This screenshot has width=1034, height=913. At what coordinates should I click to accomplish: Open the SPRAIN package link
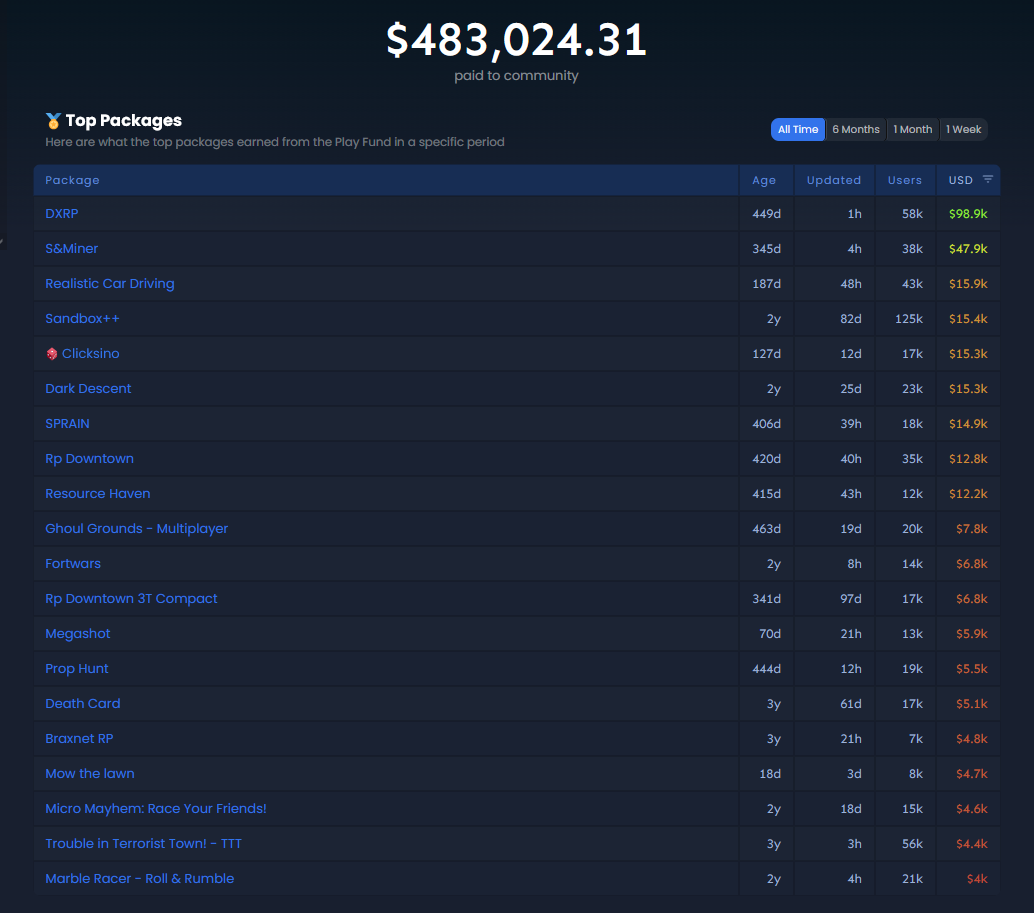pos(67,423)
